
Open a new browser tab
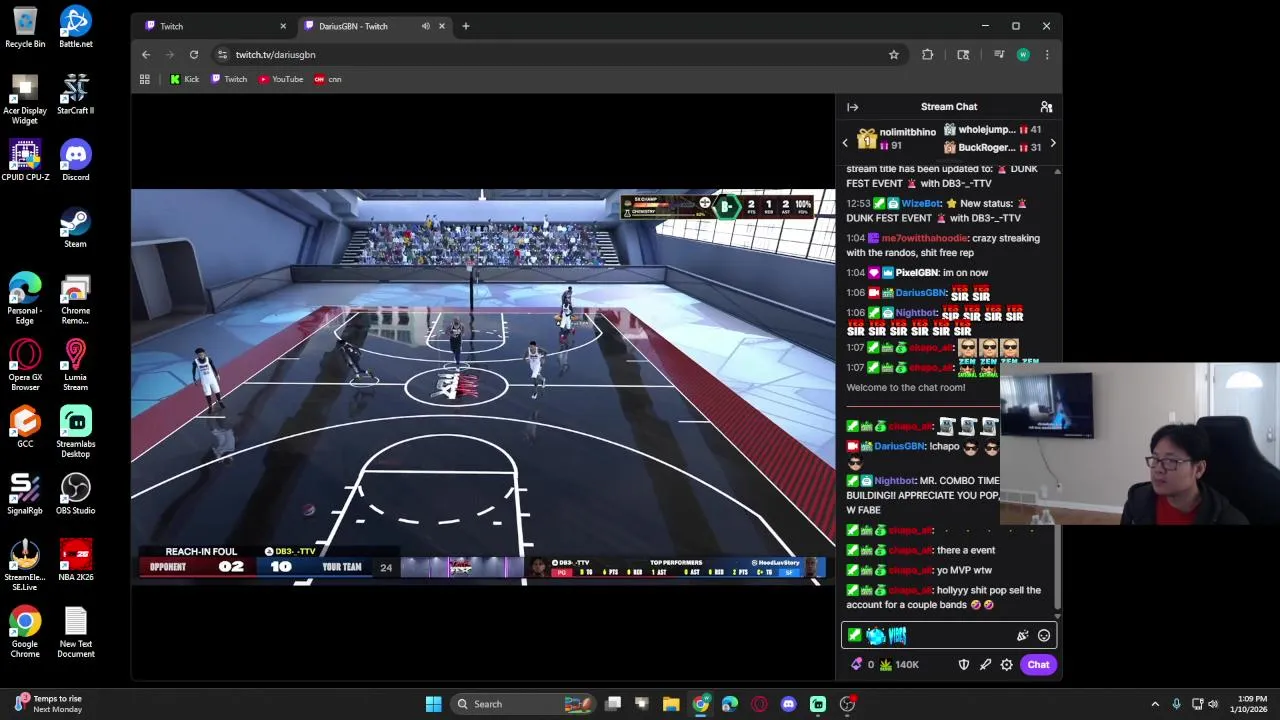[x=465, y=26]
